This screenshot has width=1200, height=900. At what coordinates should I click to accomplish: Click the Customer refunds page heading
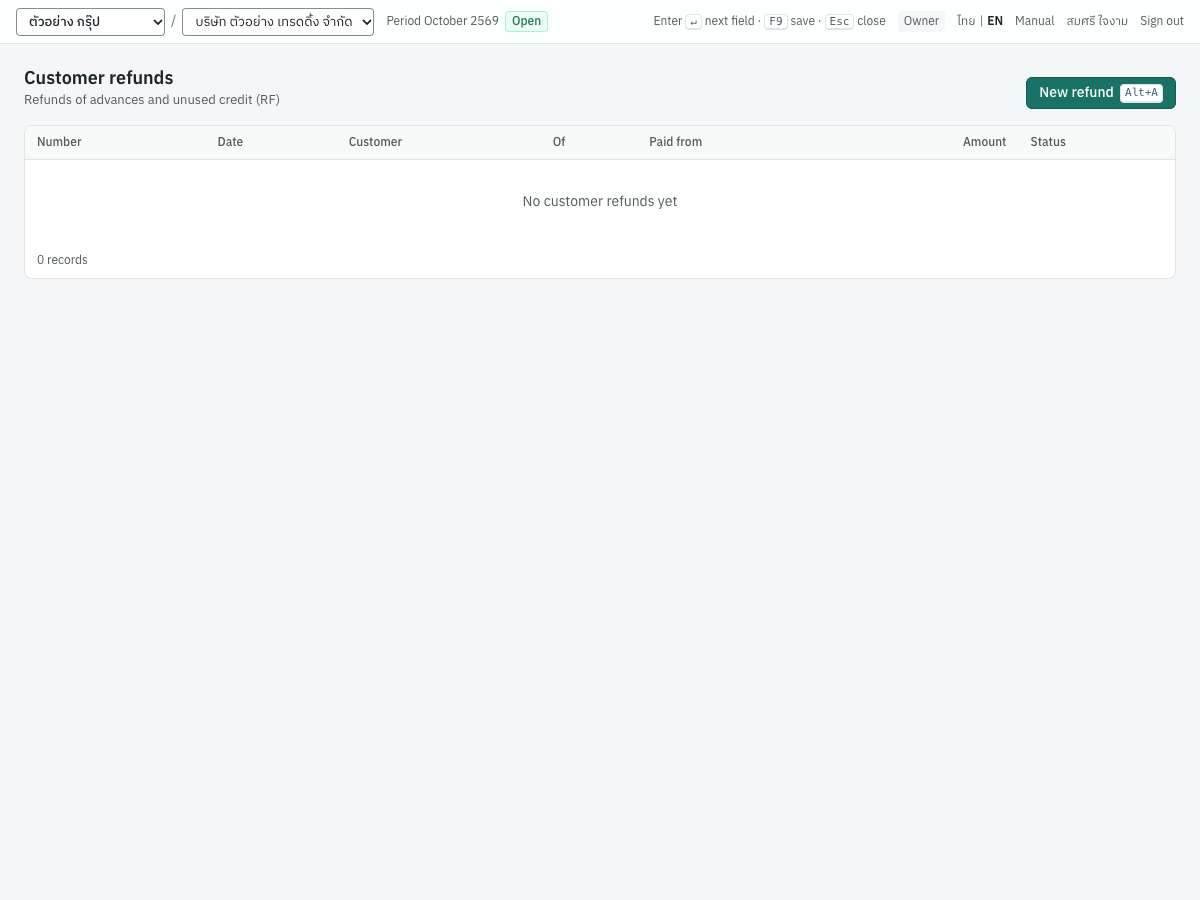point(99,78)
